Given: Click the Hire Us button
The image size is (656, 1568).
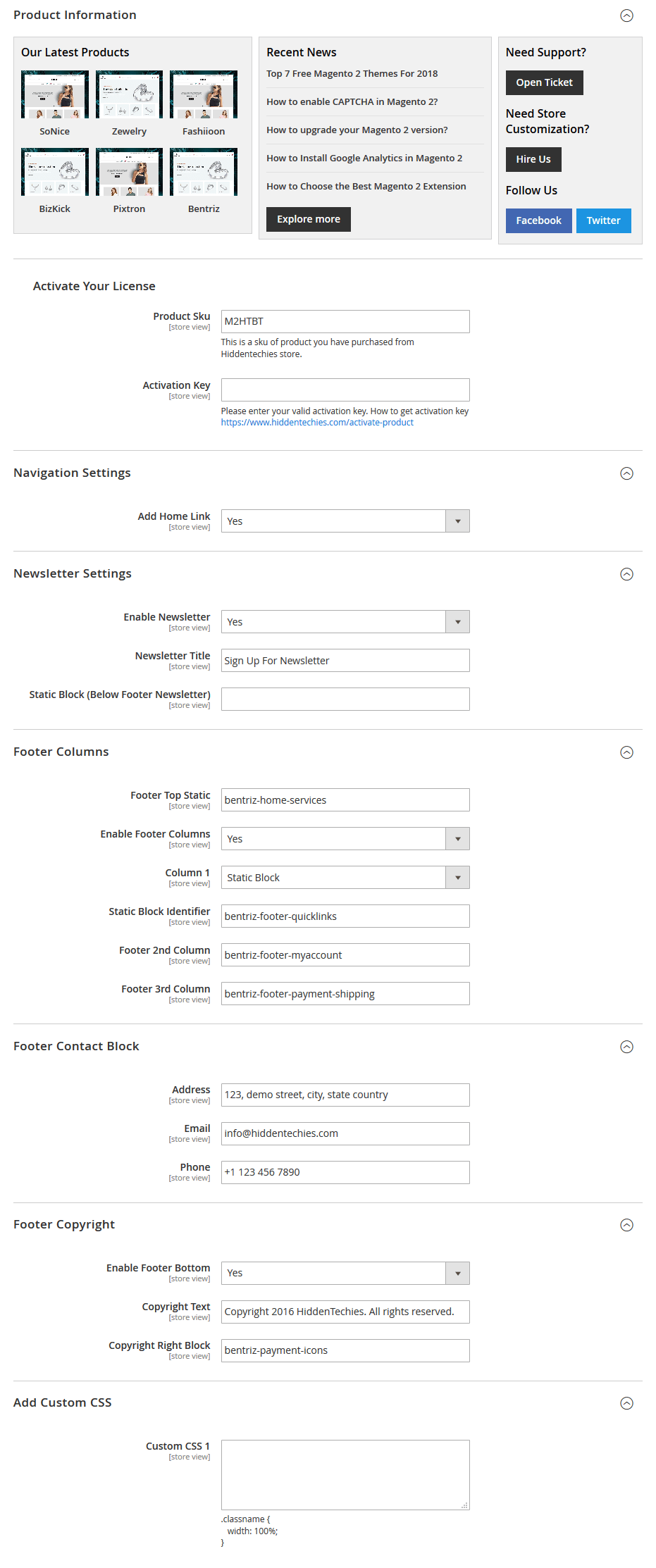Looking at the screenshot, I should tap(533, 159).
